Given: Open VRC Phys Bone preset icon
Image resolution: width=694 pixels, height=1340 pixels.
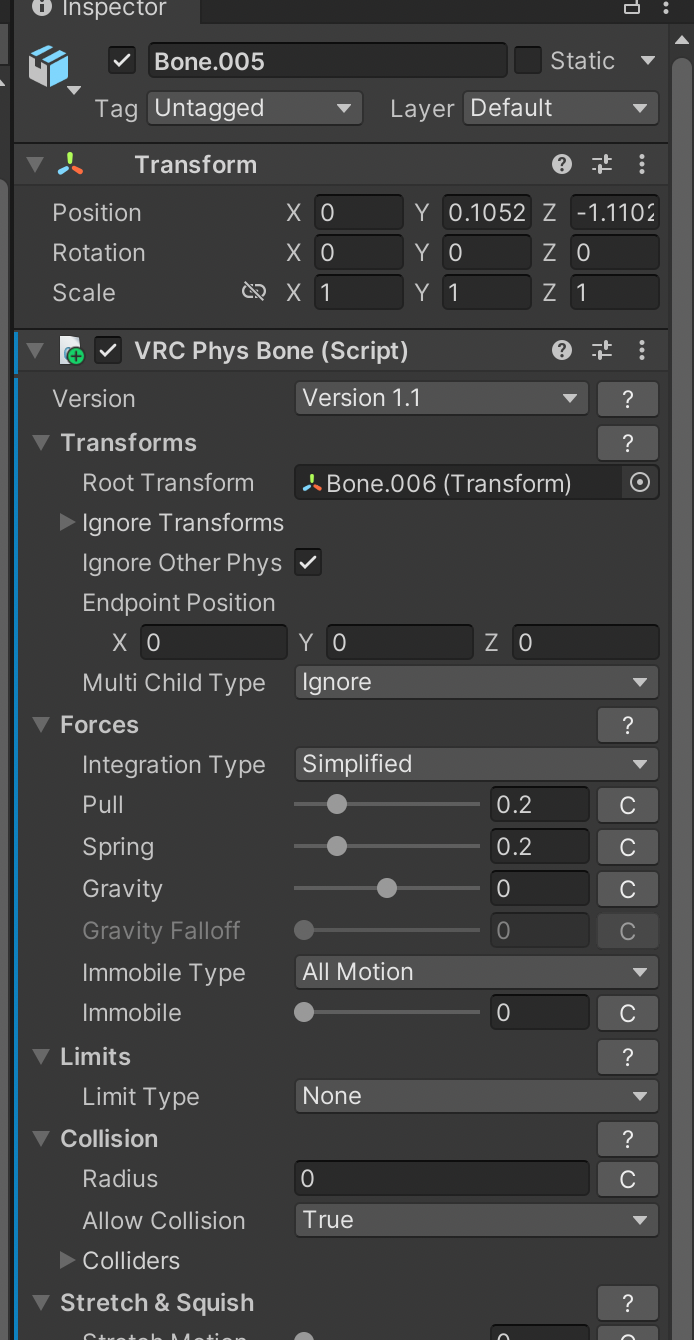Looking at the screenshot, I should point(602,351).
